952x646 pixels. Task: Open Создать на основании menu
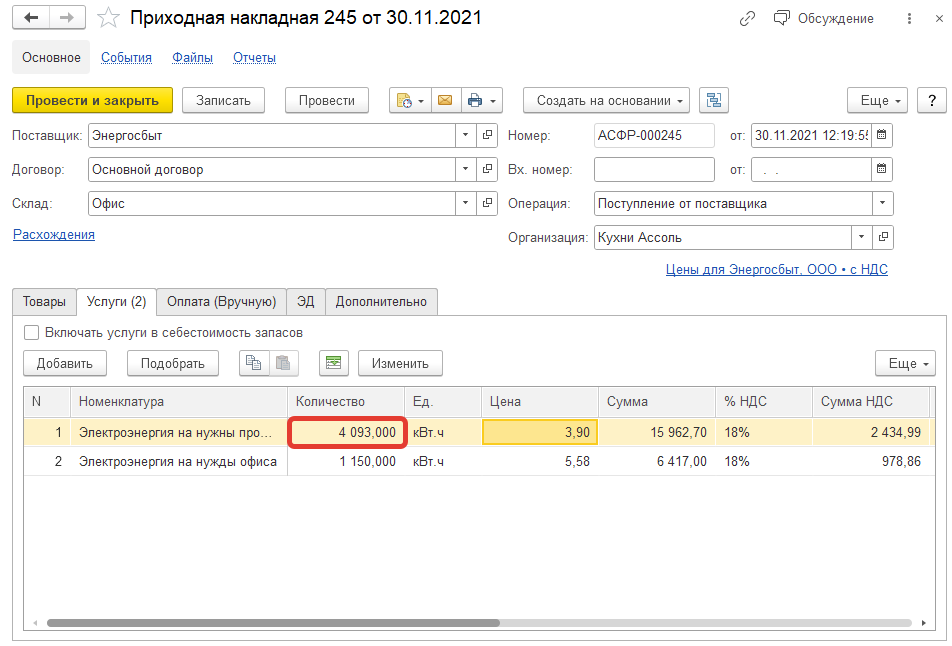pos(607,100)
